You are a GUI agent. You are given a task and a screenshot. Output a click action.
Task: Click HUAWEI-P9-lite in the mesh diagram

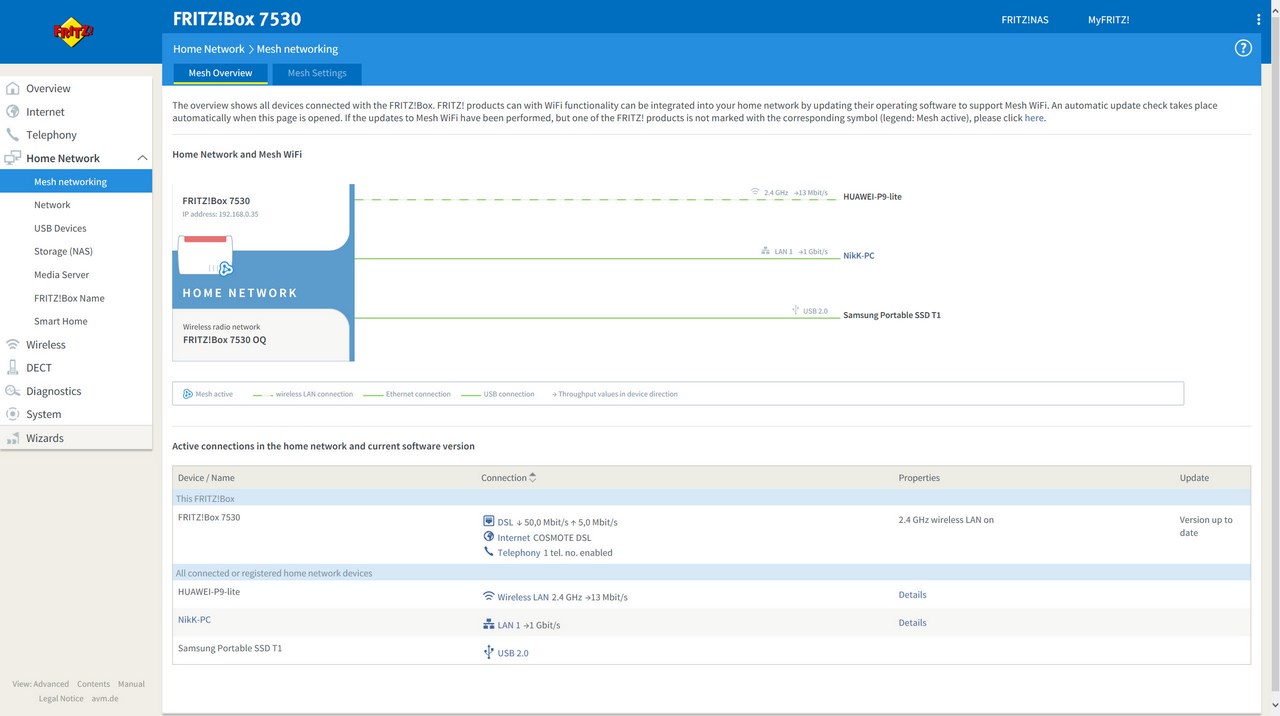pyautogui.click(x=872, y=197)
